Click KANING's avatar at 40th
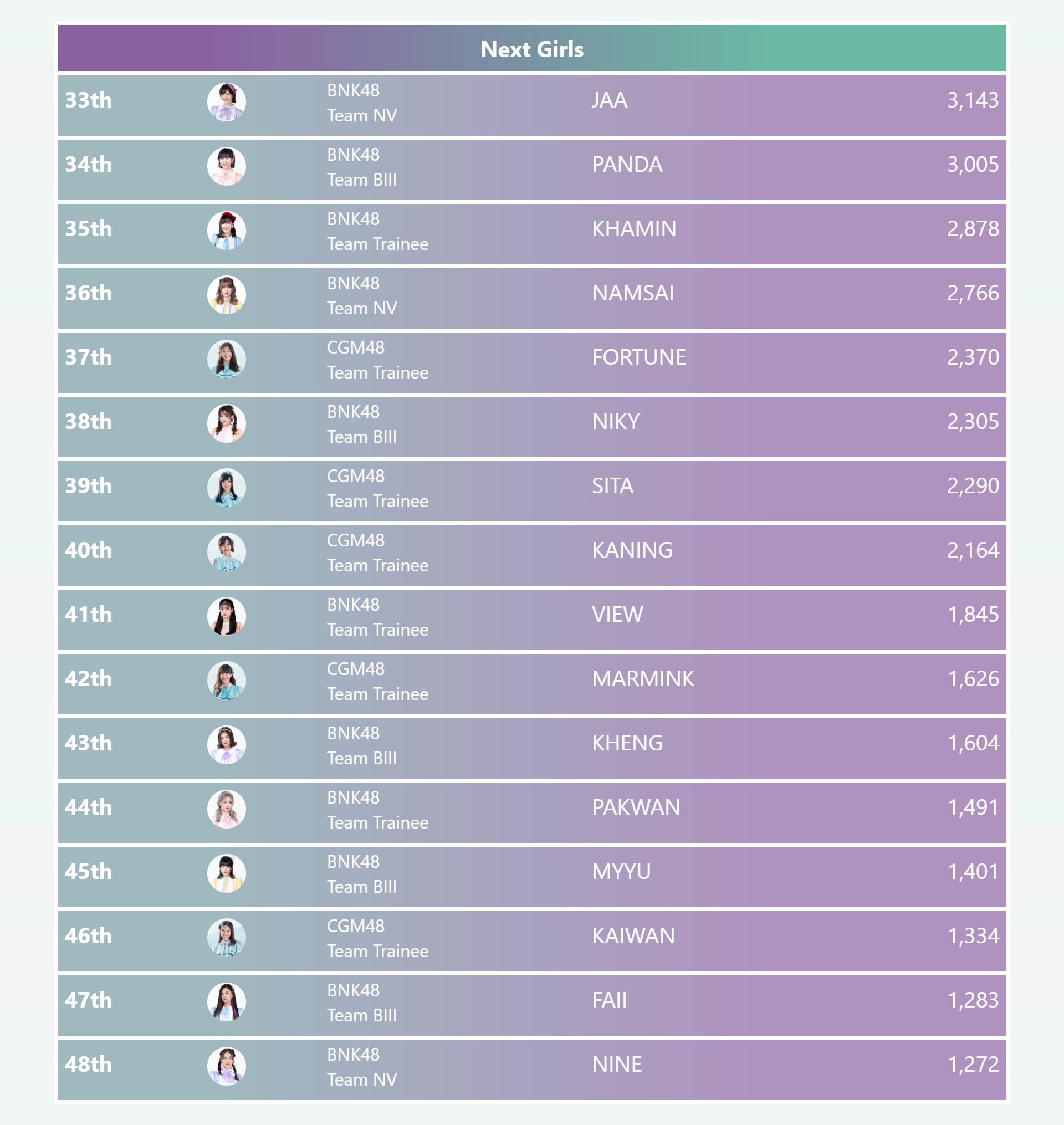The height and width of the screenshot is (1125, 1064). click(226, 552)
